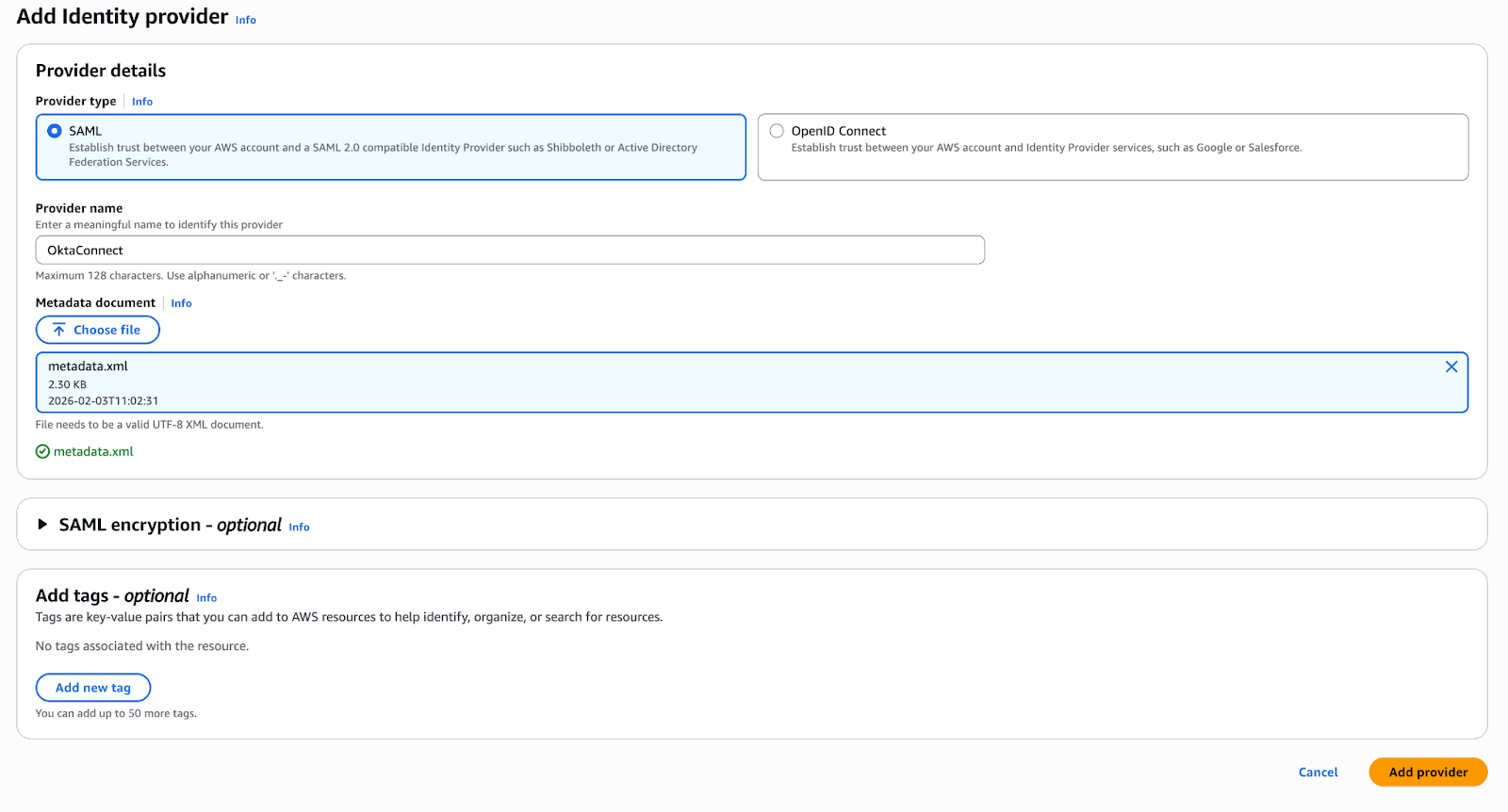Select the OpenID Connect radio button
Screen dimensions: 1508x812
[x=777, y=131]
